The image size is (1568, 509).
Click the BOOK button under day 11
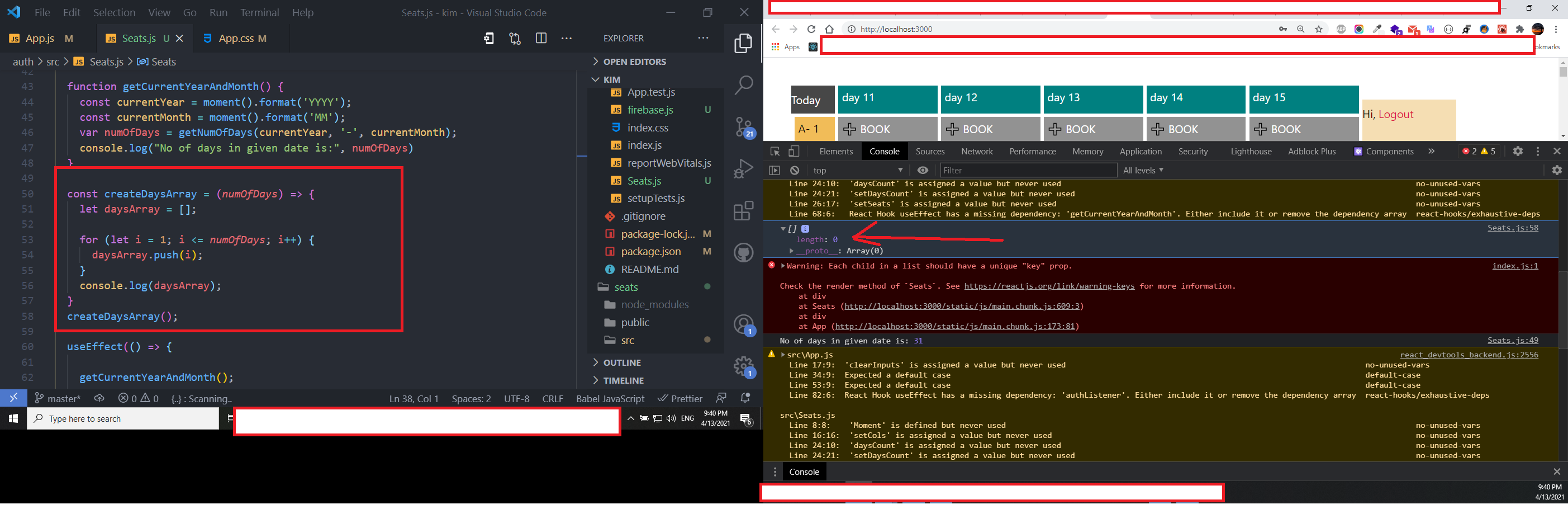click(x=887, y=129)
